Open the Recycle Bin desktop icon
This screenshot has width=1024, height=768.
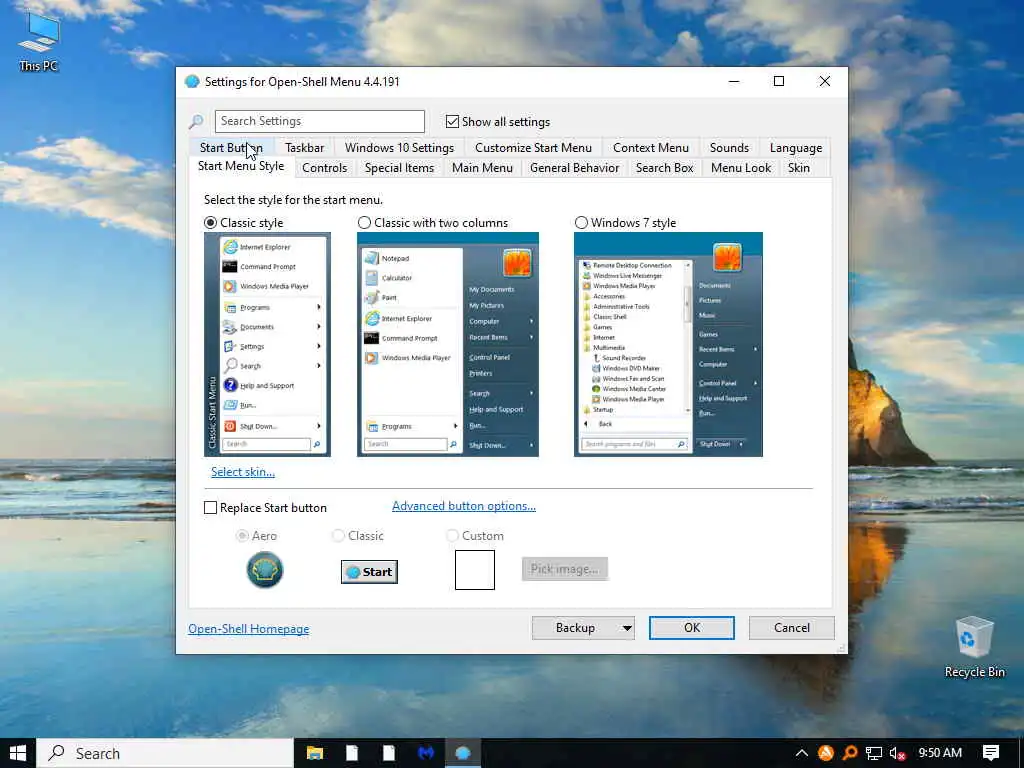(974, 646)
